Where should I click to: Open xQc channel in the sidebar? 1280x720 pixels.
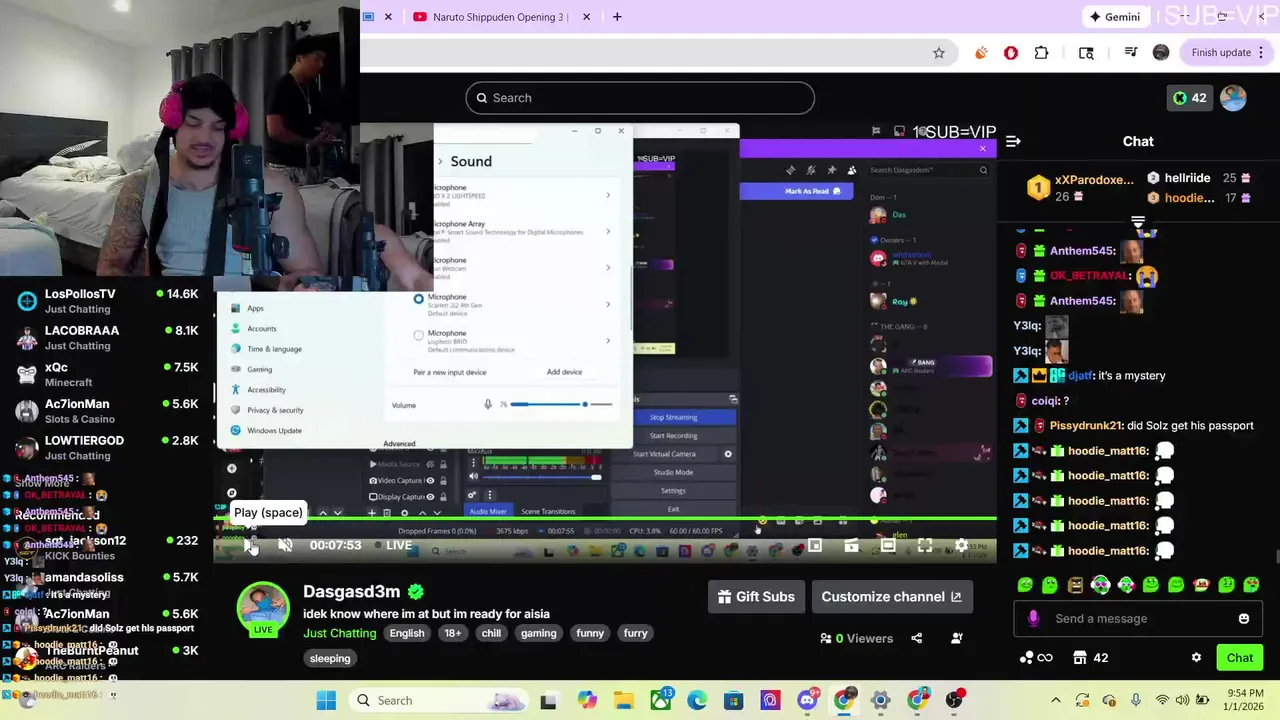tap(108, 374)
